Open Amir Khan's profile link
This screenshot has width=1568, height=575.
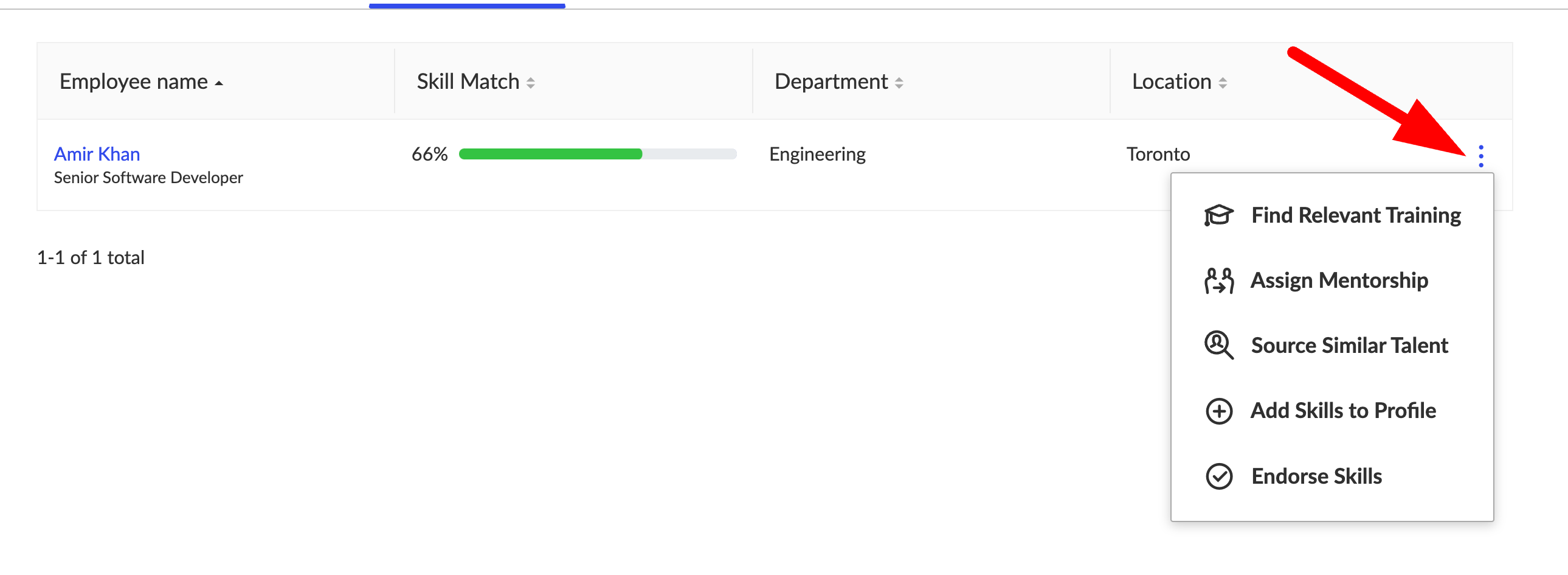coord(97,154)
